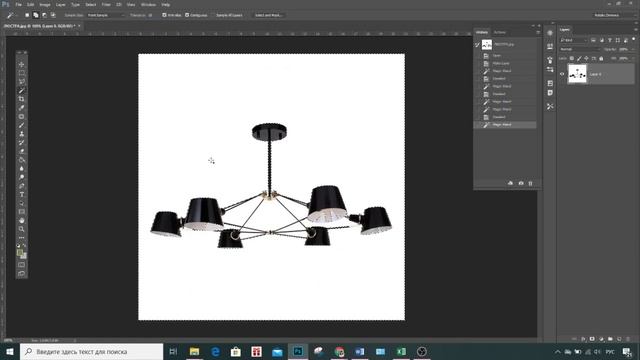Switch to the Actions tab
Image resolution: width=640 pixels, height=360 pixels.
(500, 32)
